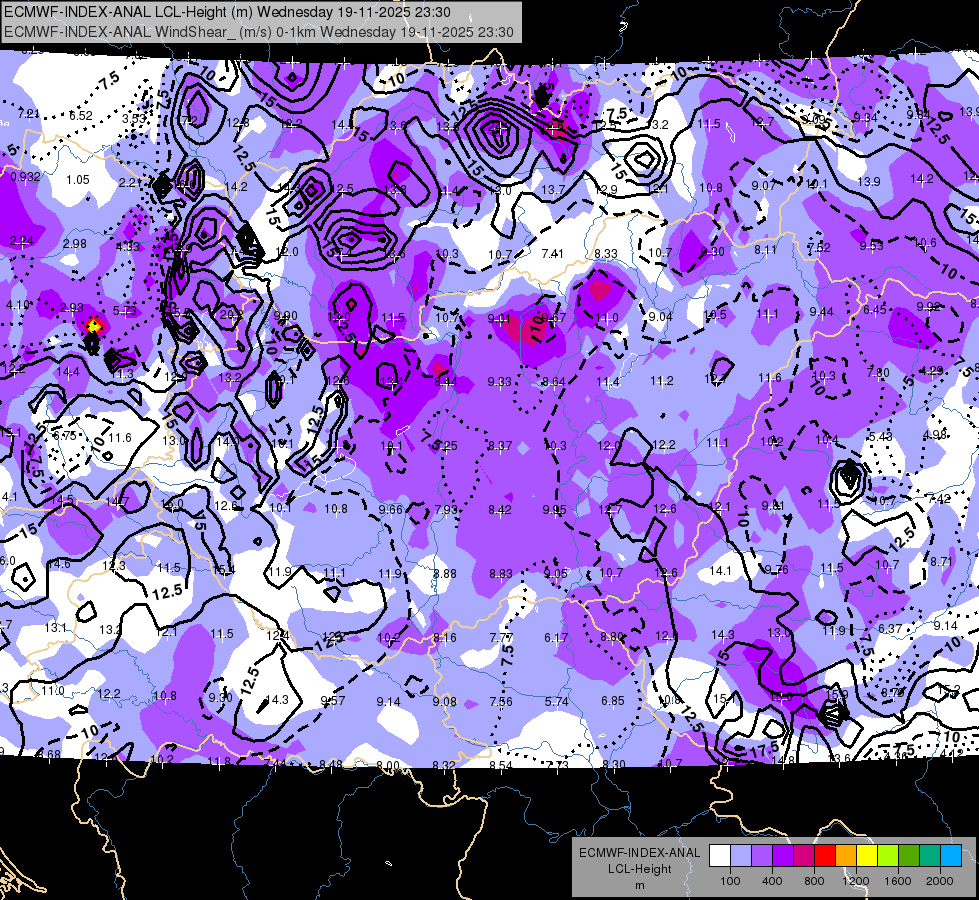
Task: Click the legend tick value '1600'
Action: pos(897,881)
